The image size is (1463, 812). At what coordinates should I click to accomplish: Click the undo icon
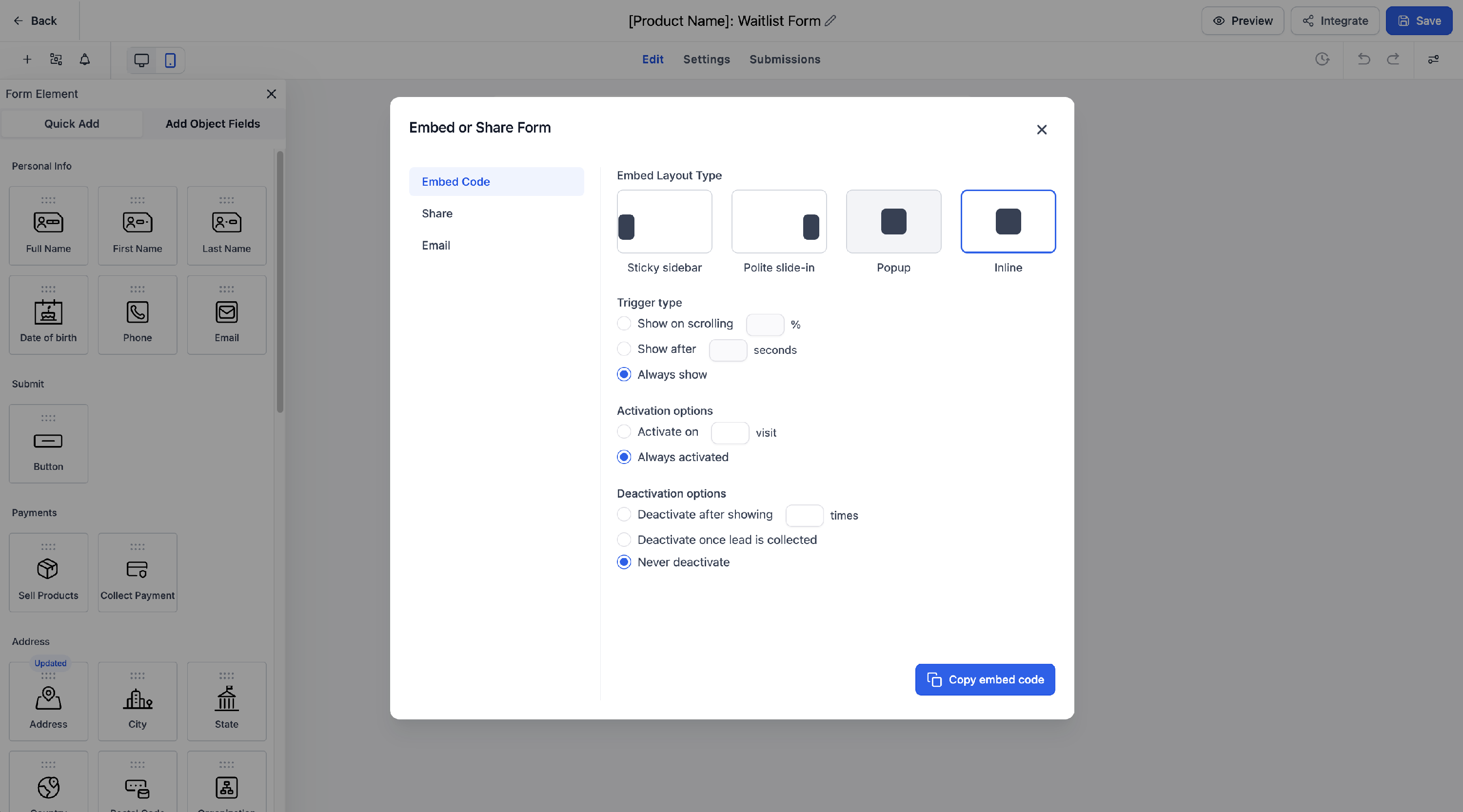pyautogui.click(x=1364, y=59)
